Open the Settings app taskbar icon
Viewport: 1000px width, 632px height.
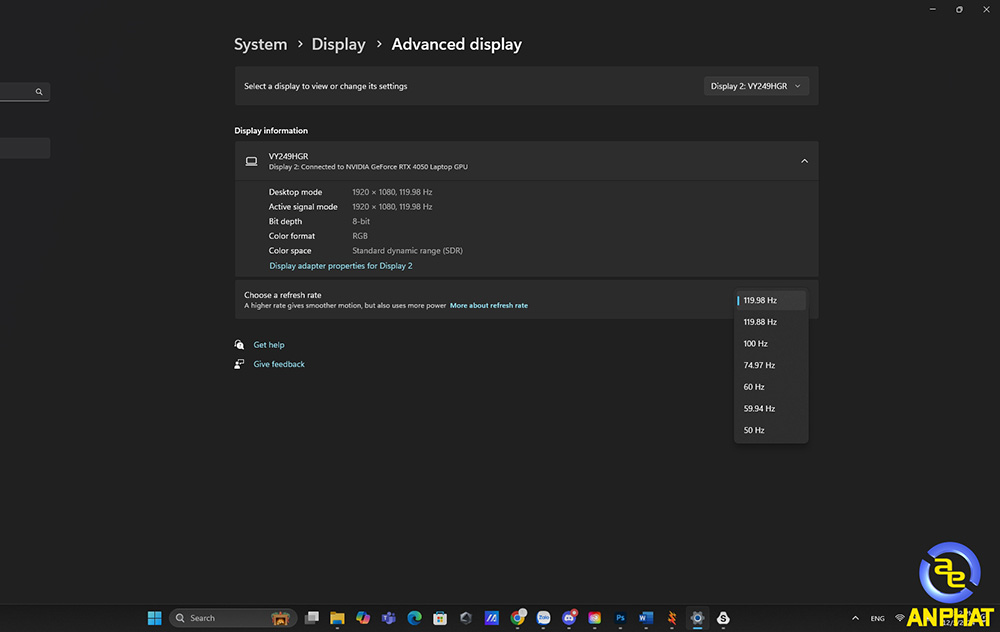pos(697,618)
